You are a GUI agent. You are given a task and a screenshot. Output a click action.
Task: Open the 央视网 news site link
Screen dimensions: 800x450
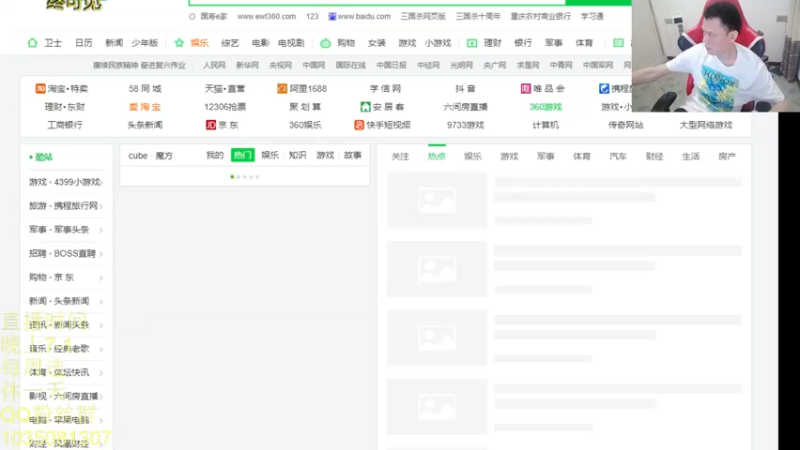[x=281, y=65]
